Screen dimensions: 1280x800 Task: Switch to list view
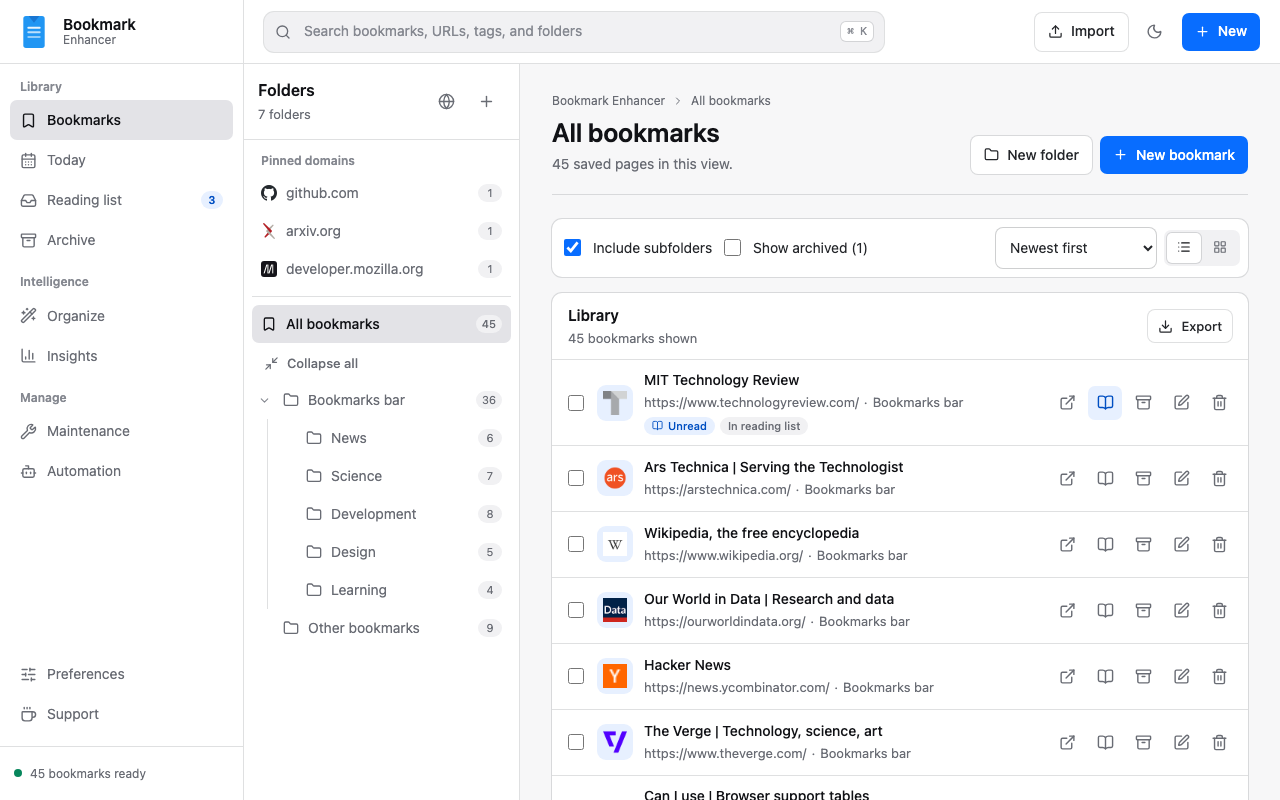click(1184, 247)
